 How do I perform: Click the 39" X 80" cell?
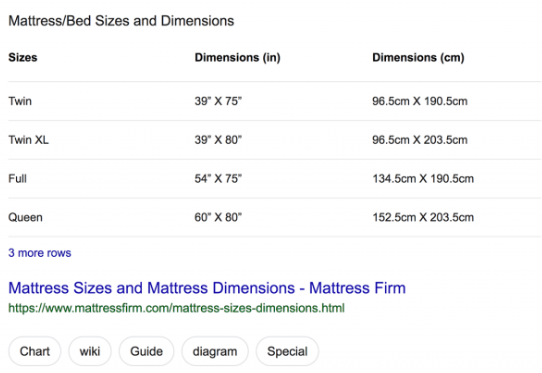point(218,140)
